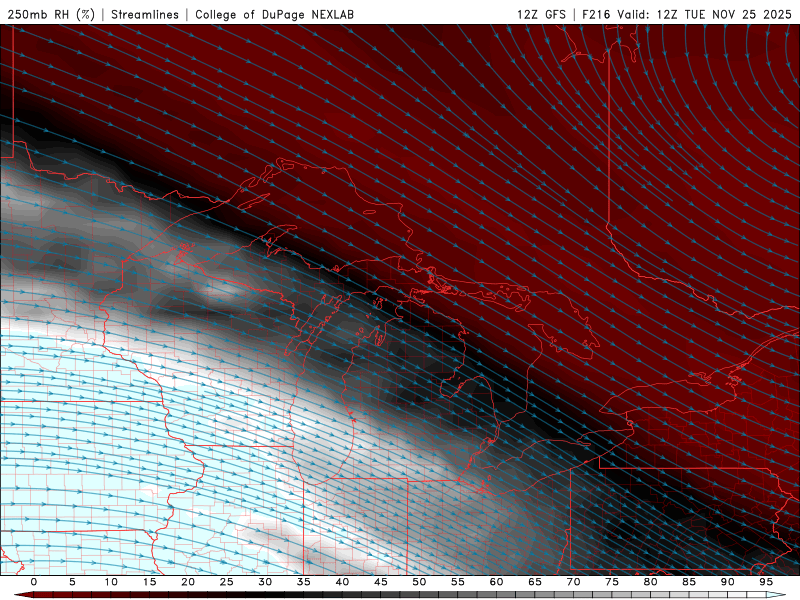Screen dimensions: 800x600
Task: Click the colorbar label "70"
Action: pyautogui.click(x=573, y=582)
